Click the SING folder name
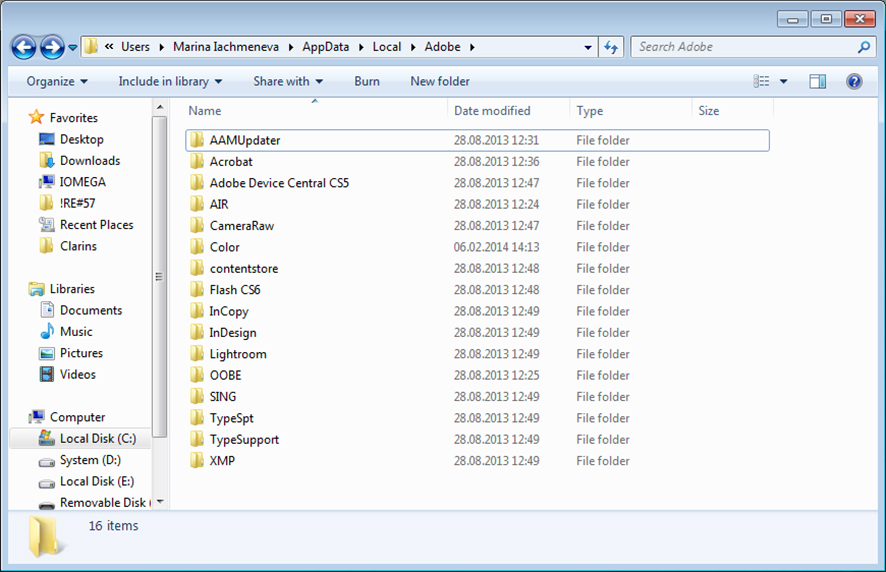 coord(223,397)
